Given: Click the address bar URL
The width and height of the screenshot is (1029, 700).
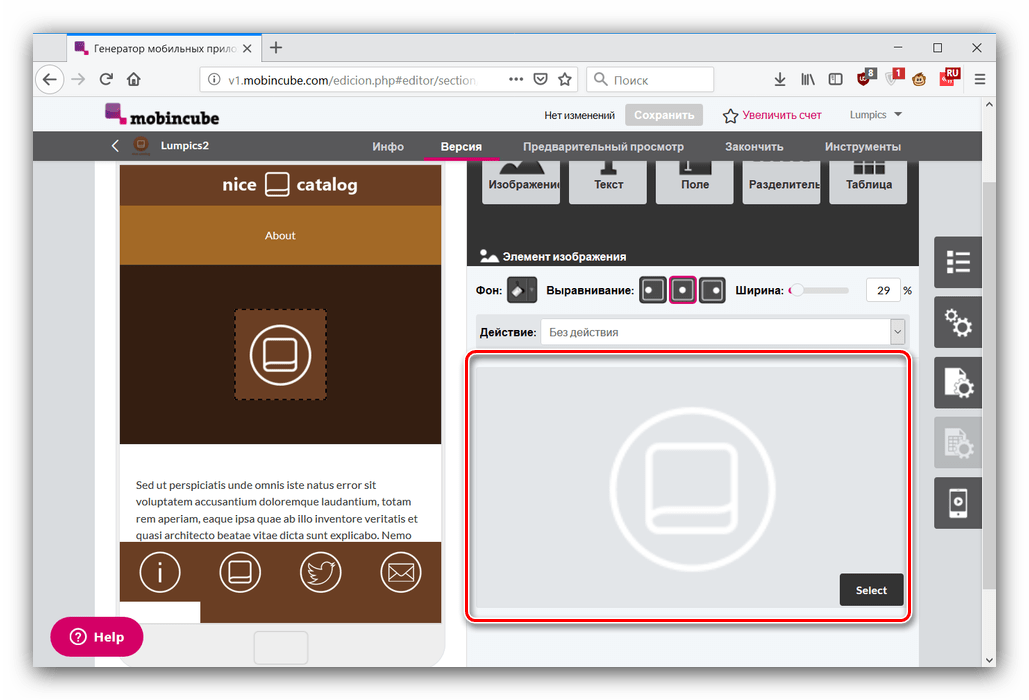Looking at the screenshot, I should point(351,80).
